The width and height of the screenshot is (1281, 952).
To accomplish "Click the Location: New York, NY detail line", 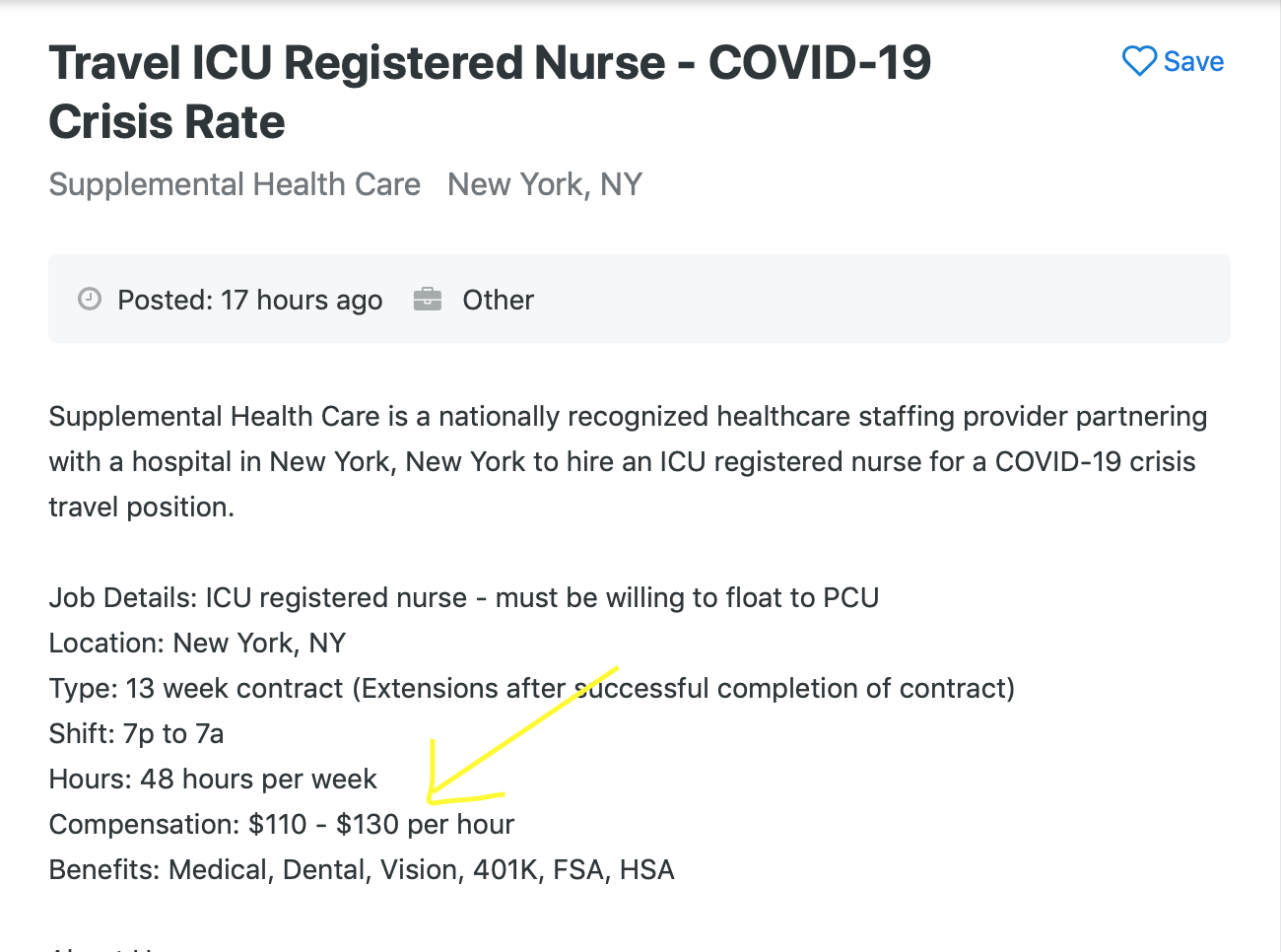I will [x=197, y=643].
